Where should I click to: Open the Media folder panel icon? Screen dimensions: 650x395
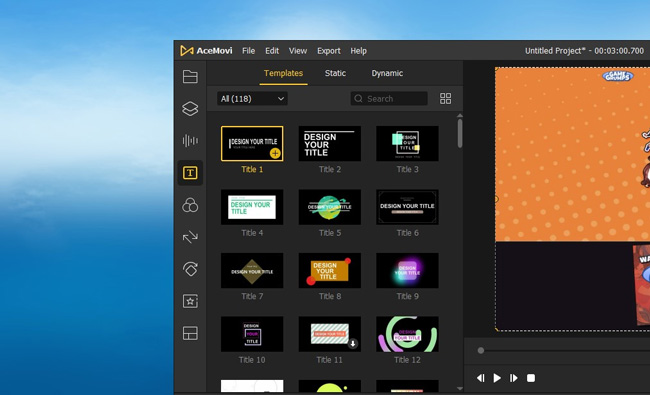190,77
